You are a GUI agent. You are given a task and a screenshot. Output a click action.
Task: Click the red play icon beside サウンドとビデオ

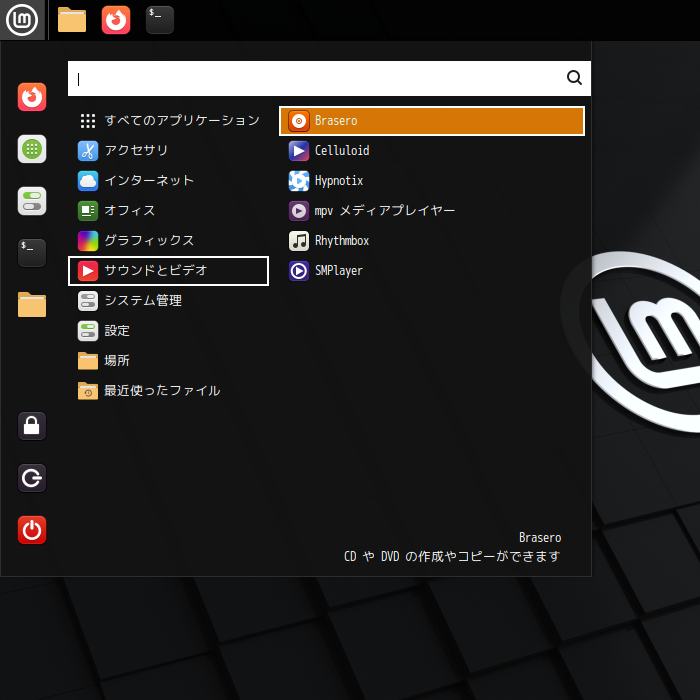click(x=88, y=271)
